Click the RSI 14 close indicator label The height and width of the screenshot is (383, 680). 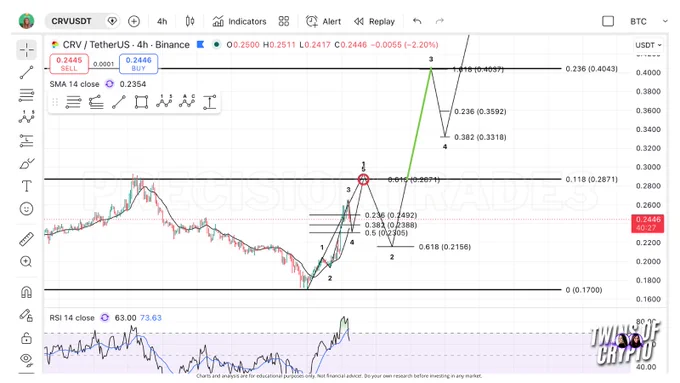pos(72,318)
